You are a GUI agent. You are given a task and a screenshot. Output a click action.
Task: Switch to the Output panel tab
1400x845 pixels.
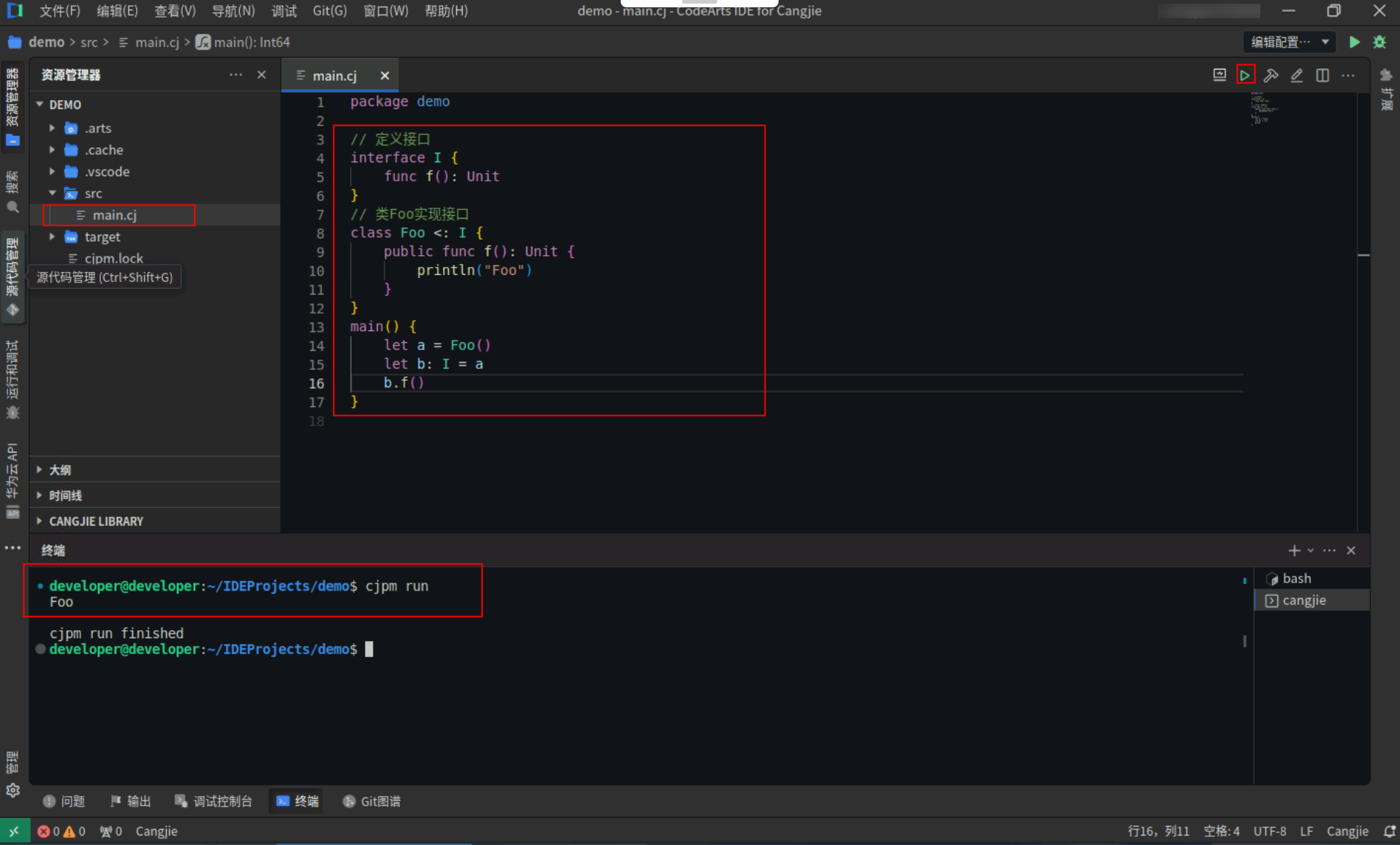point(131,801)
